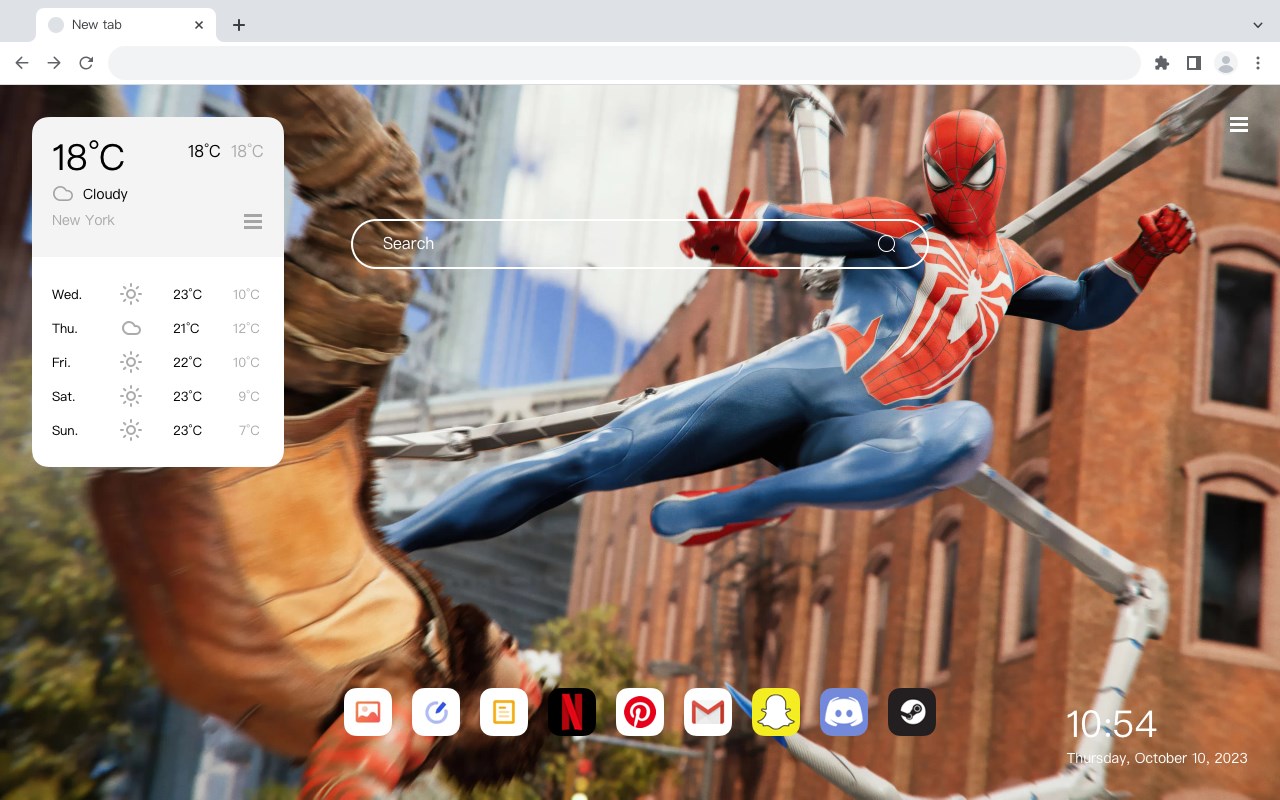
Task: Focus the Search input on the page
Action: [x=640, y=244]
